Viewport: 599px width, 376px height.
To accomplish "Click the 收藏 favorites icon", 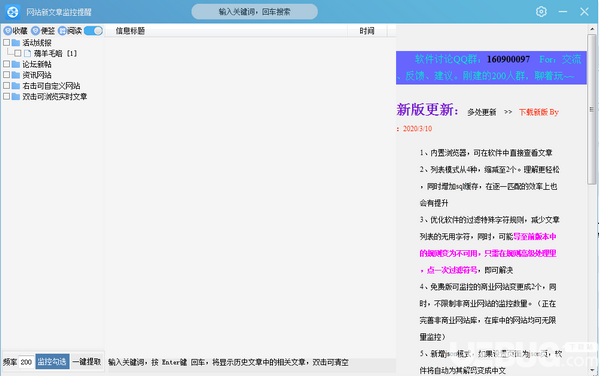I will pyautogui.click(x=8, y=31).
